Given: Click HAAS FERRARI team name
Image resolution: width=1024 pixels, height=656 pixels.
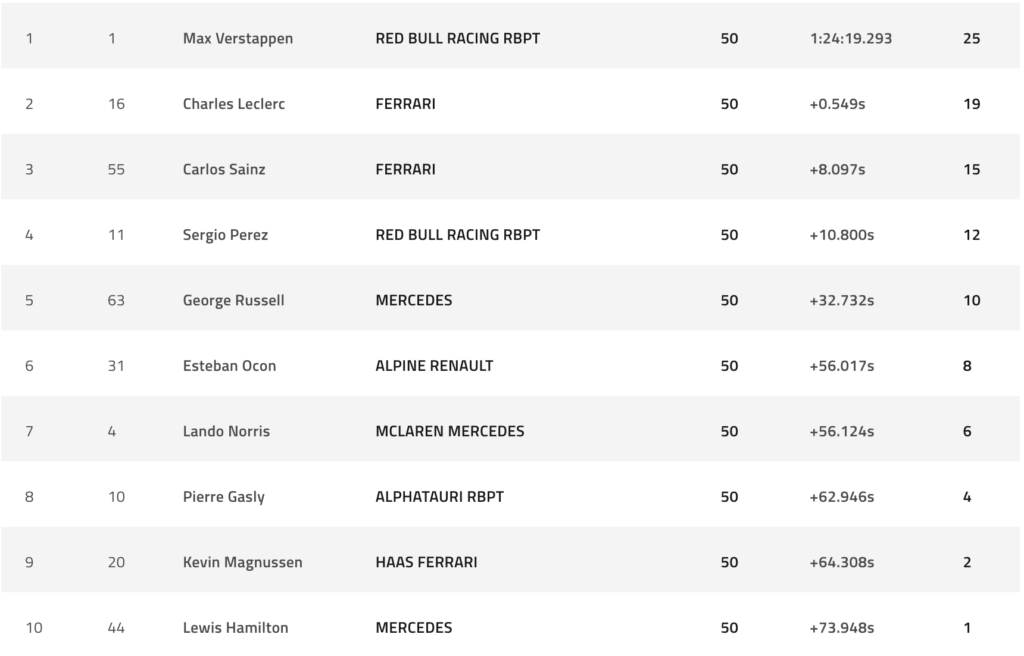Looking at the screenshot, I should (x=426, y=563).
